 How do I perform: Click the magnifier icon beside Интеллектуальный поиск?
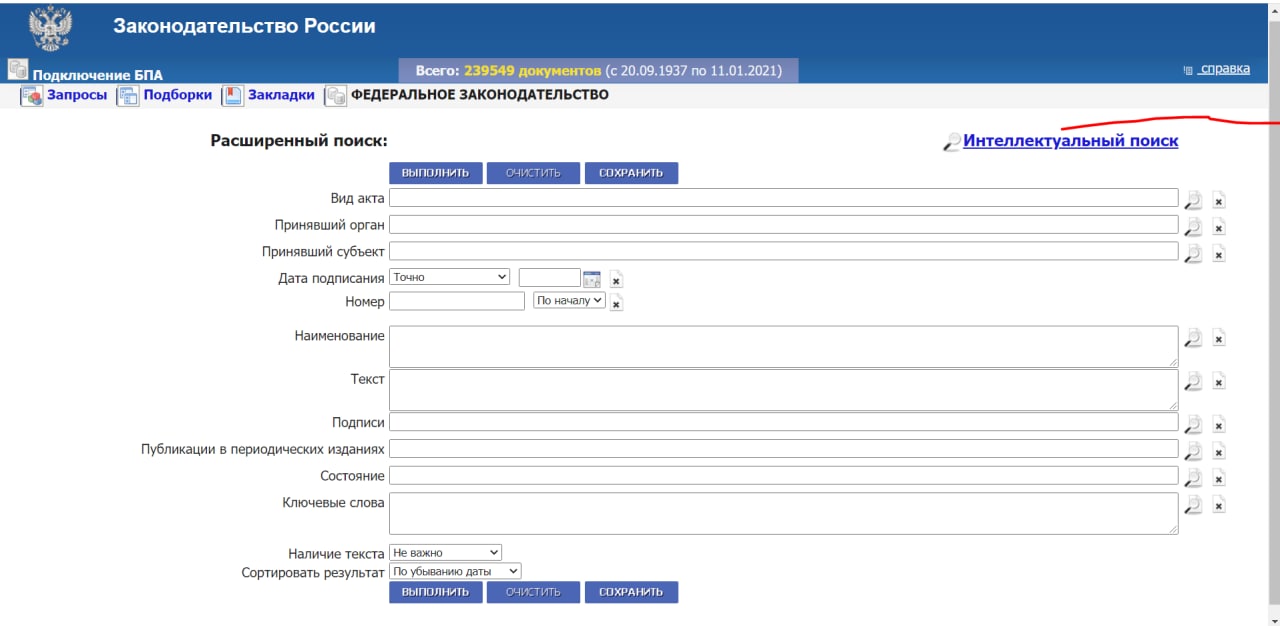coord(952,142)
